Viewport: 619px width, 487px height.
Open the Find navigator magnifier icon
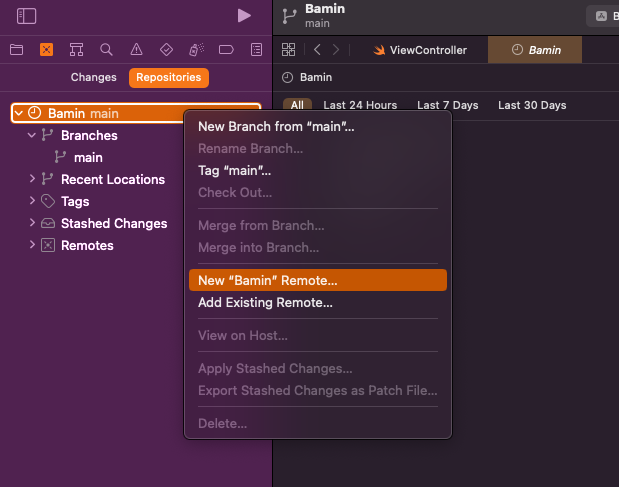(x=106, y=50)
